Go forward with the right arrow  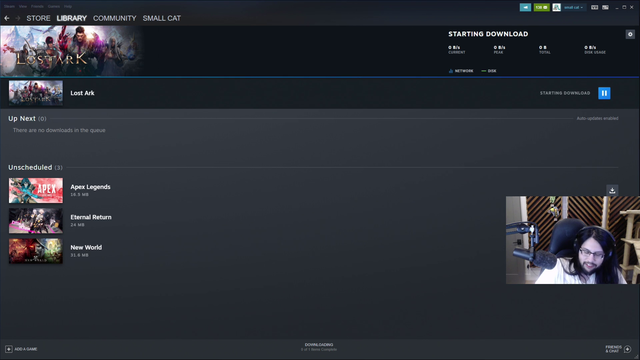click(x=18, y=18)
